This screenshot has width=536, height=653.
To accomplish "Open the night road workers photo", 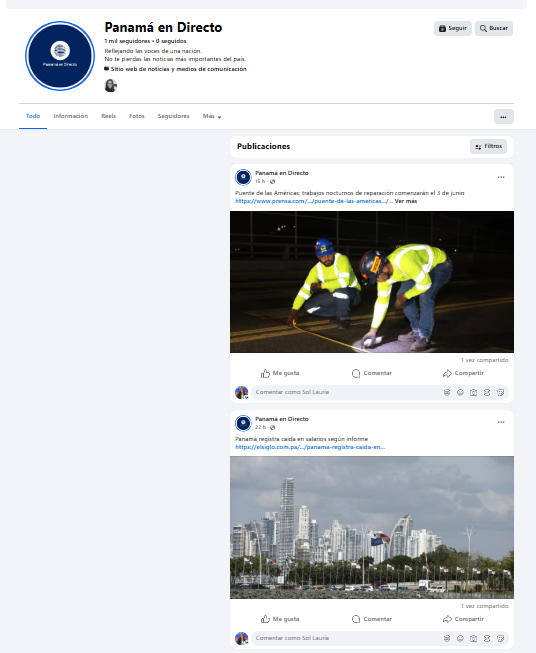I will coord(371,282).
